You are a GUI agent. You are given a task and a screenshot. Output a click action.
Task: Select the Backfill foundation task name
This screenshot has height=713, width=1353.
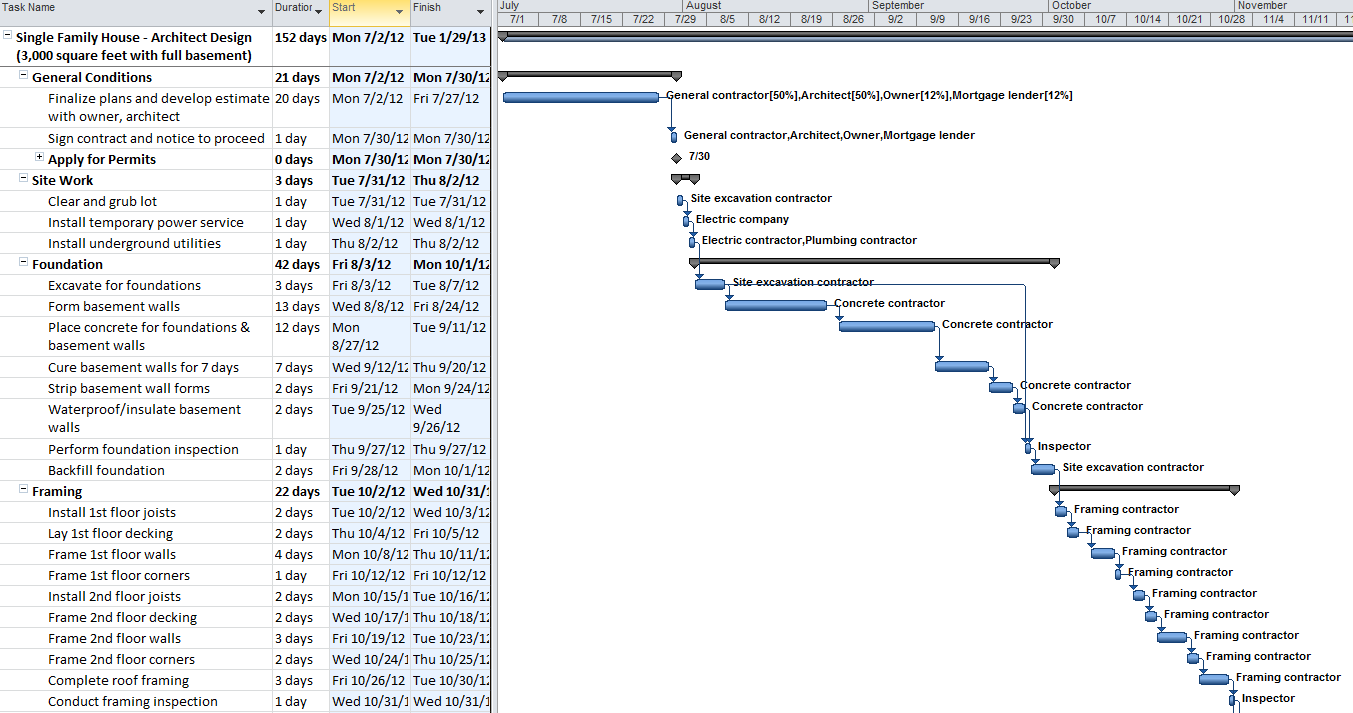click(x=106, y=470)
